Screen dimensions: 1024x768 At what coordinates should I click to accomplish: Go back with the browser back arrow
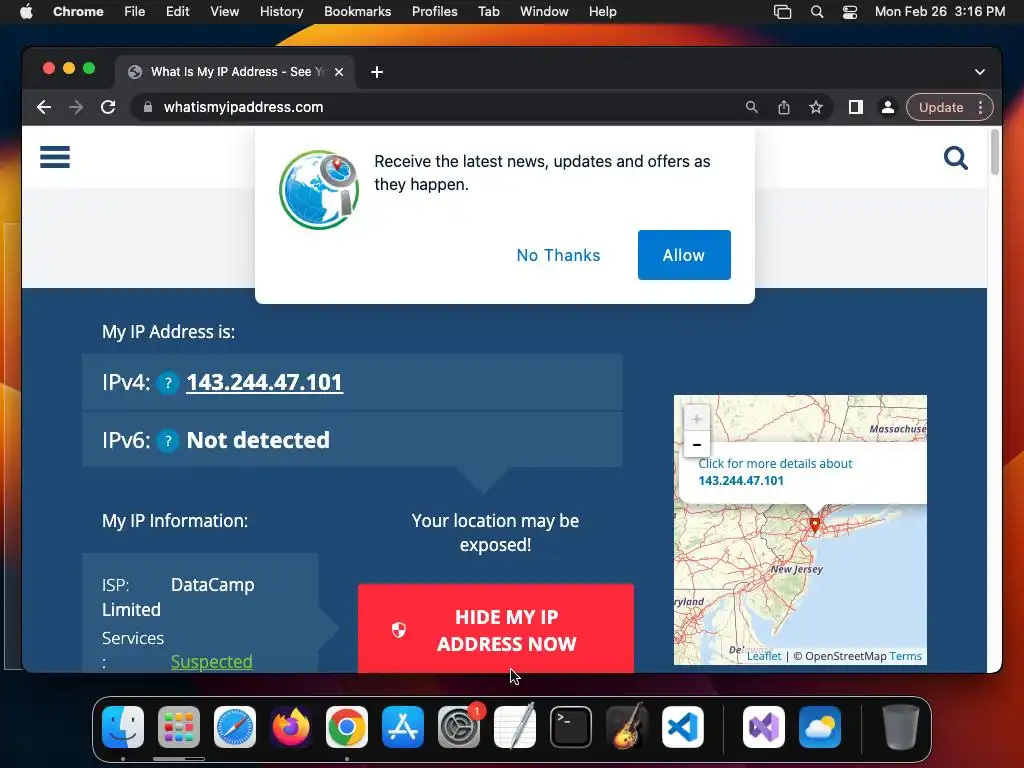click(x=44, y=107)
